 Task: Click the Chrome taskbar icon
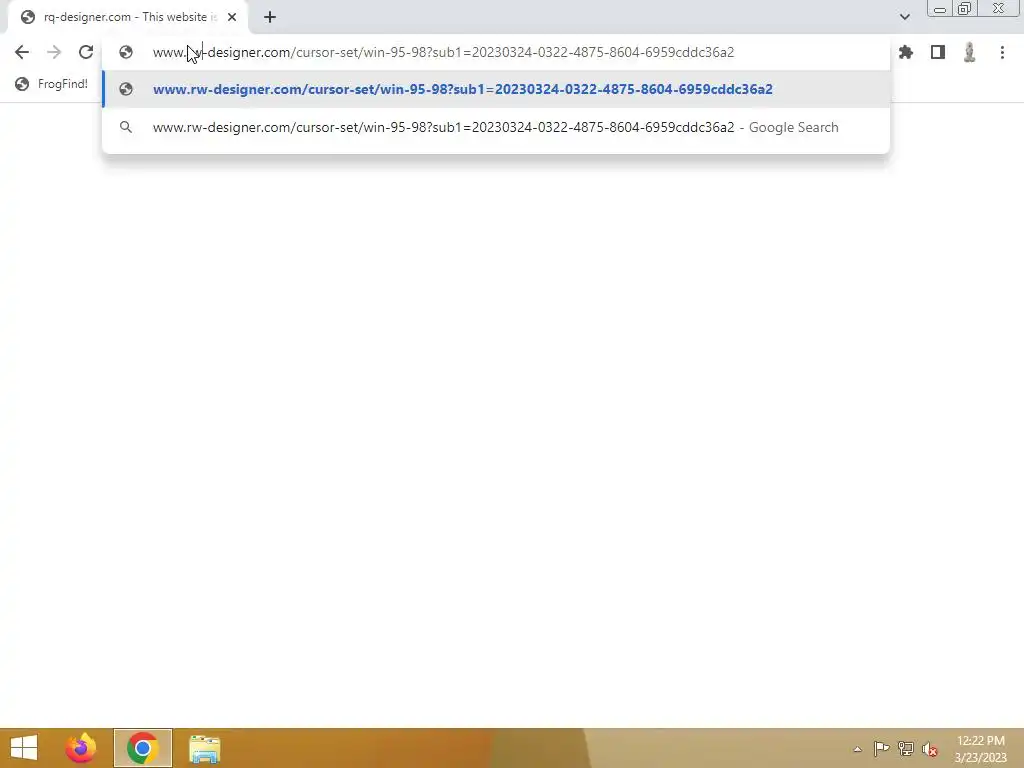click(143, 748)
